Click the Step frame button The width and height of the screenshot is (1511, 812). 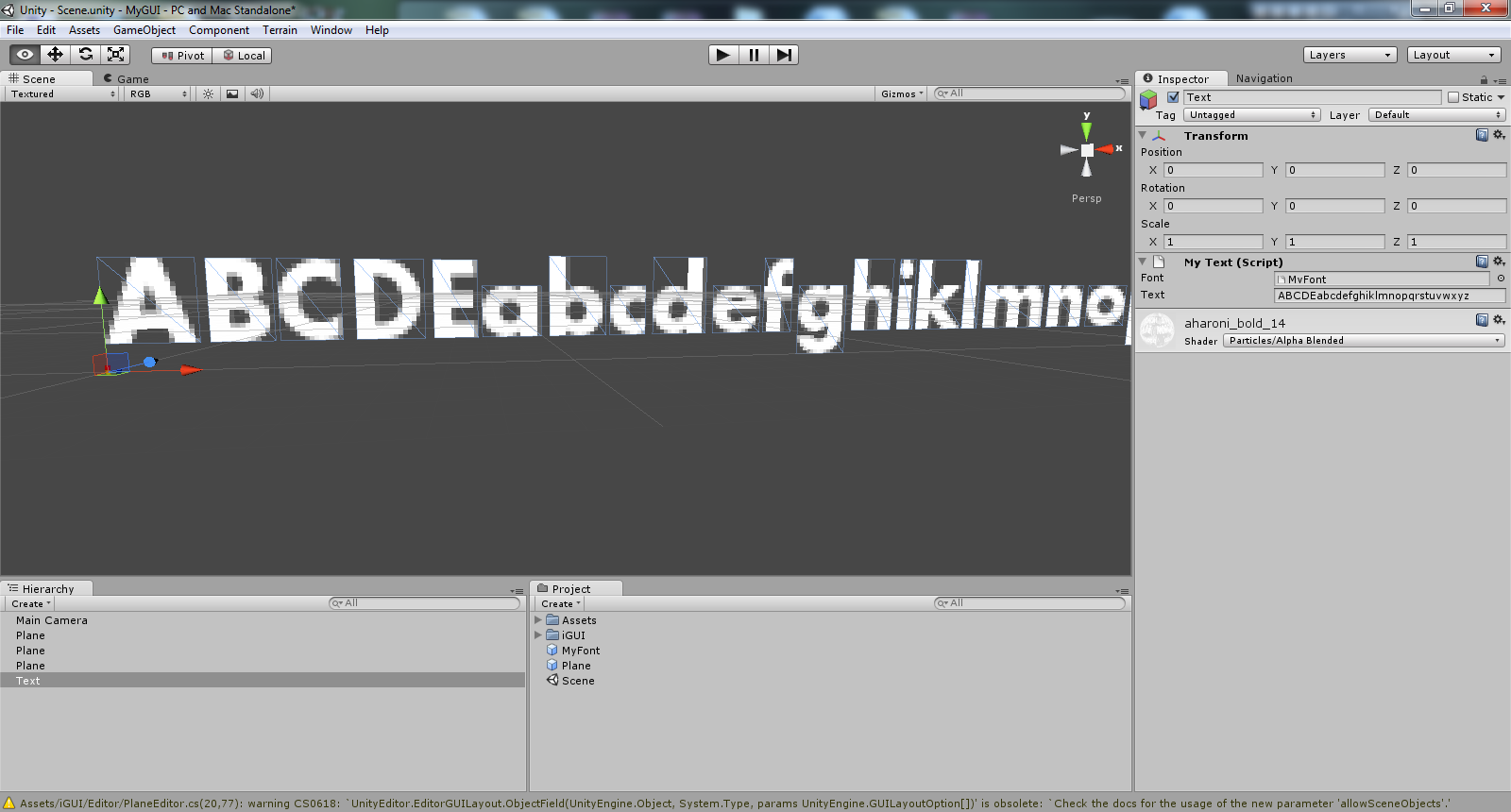pyautogui.click(x=784, y=55)
